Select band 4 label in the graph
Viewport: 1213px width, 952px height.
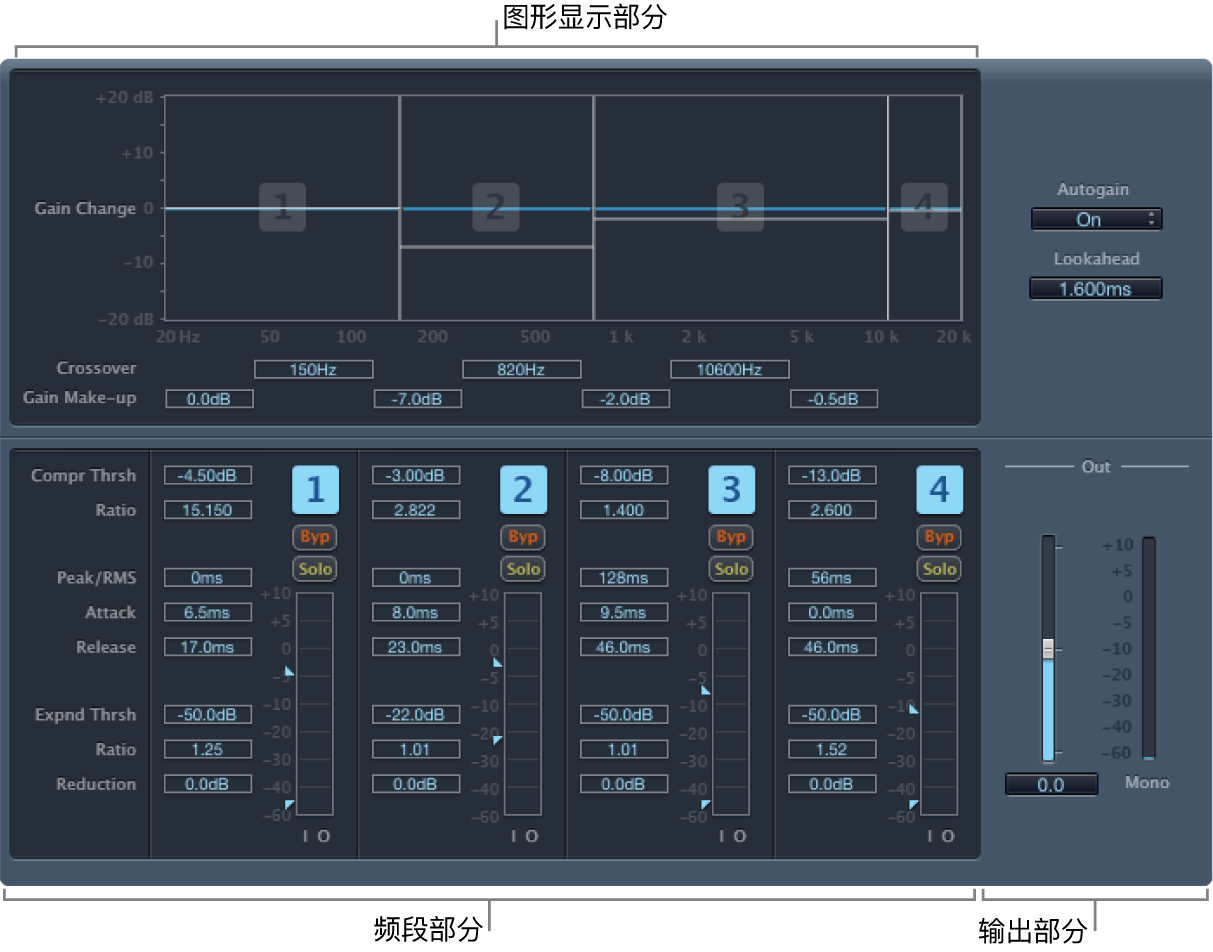coord(924,207)
